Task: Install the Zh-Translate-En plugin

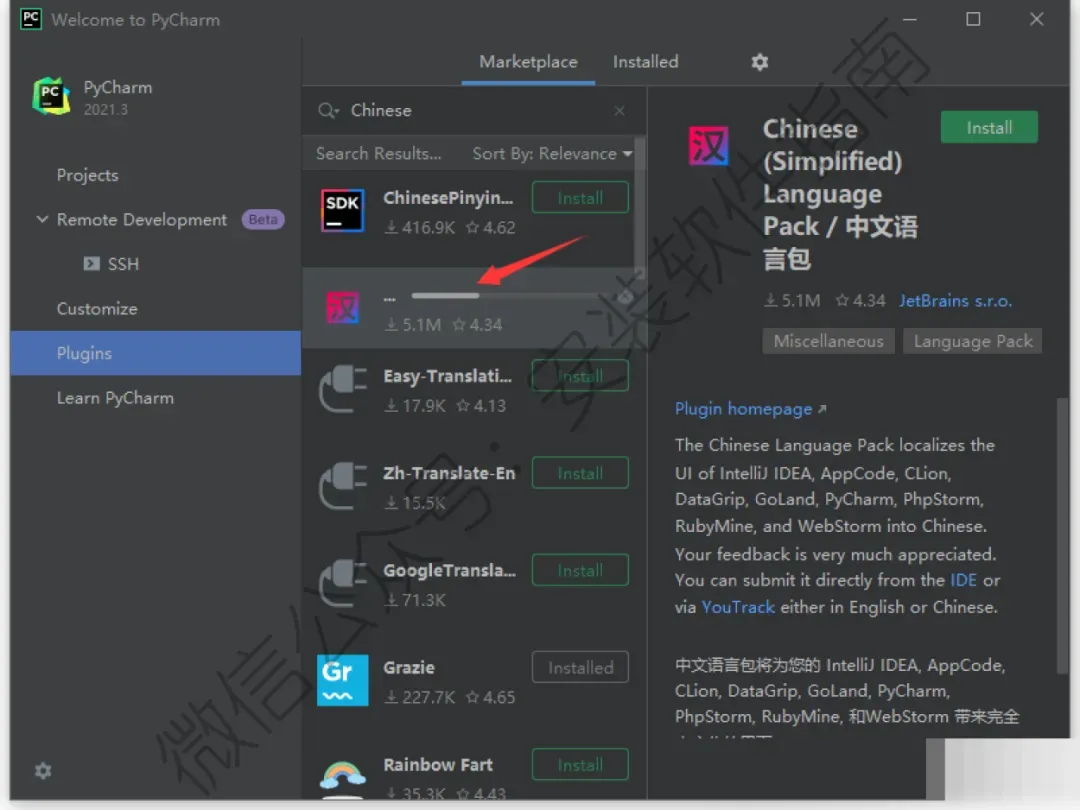Action: [580, 473]
